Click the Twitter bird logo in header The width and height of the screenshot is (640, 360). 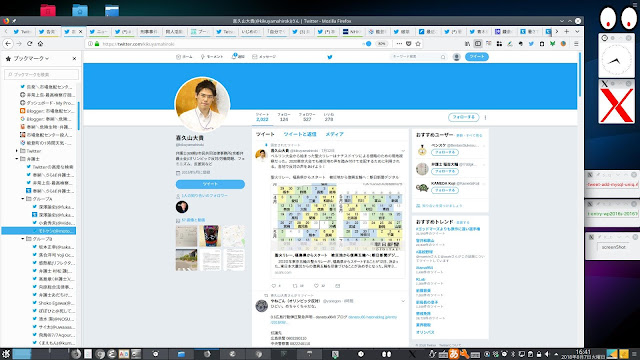(x=330, y=57)
